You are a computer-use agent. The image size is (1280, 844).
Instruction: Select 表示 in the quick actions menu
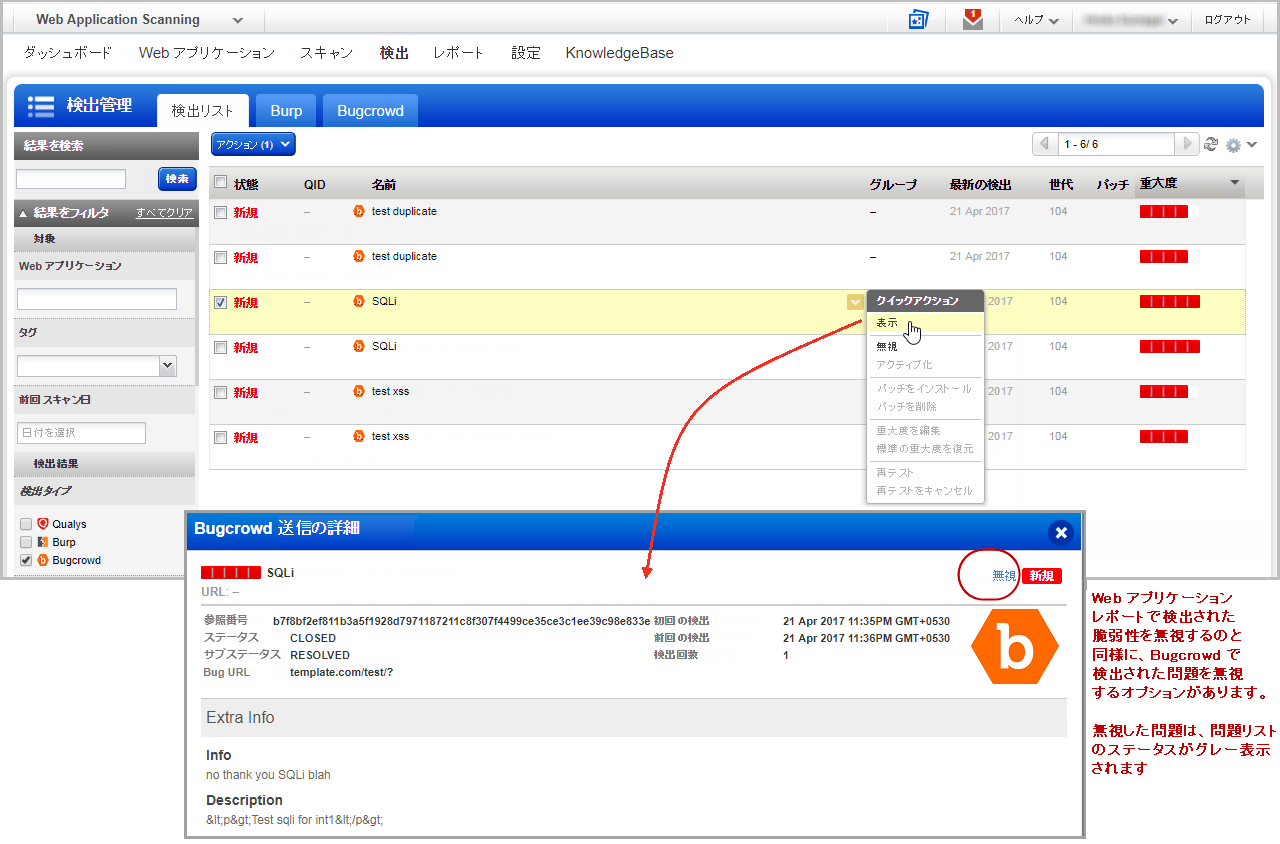pos(889,323)
